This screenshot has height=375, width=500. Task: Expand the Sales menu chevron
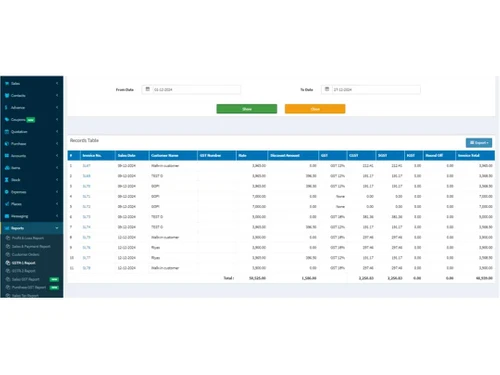point(57,83)
